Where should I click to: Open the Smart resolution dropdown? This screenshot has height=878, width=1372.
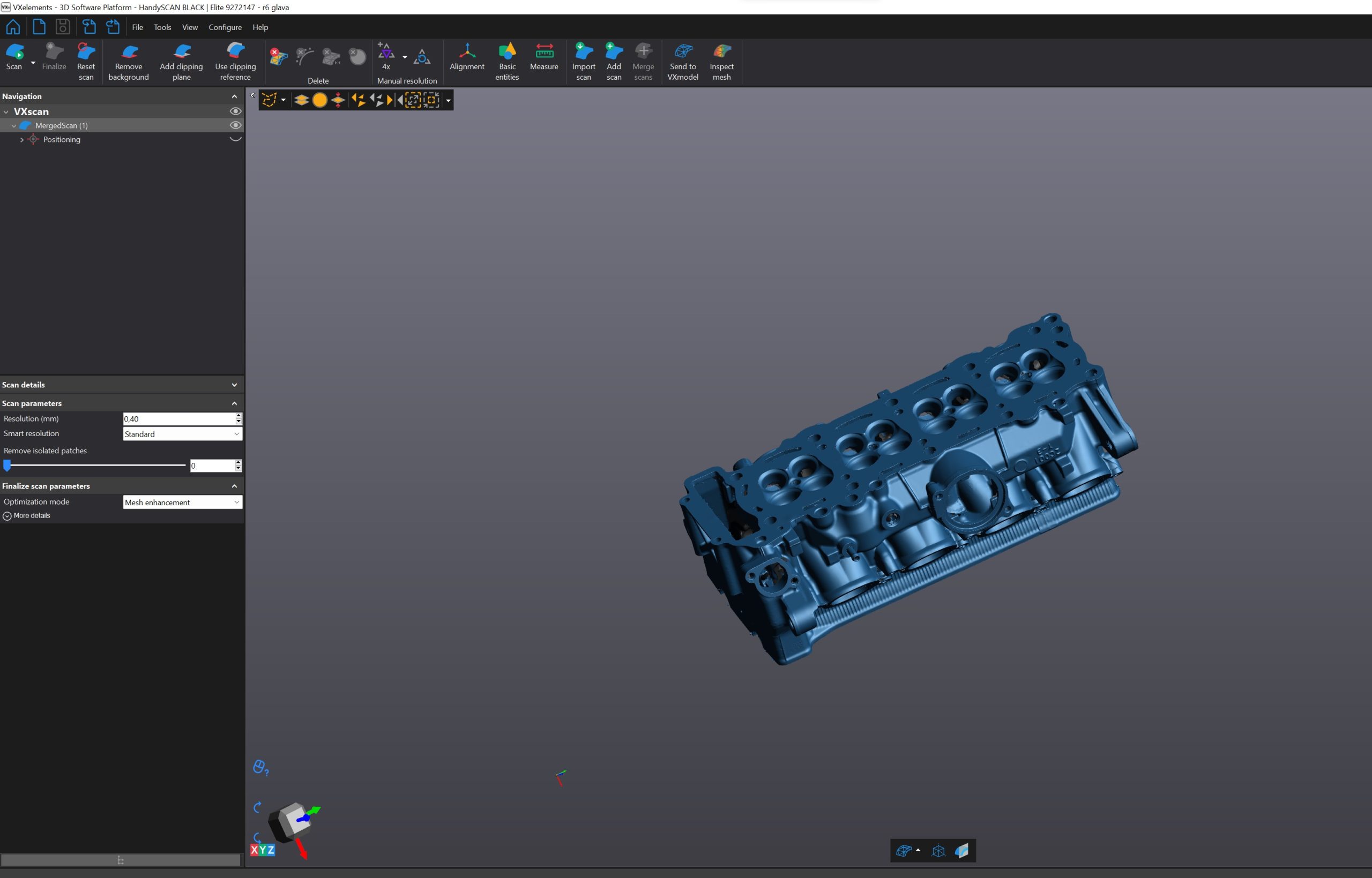tap(181, 434)
